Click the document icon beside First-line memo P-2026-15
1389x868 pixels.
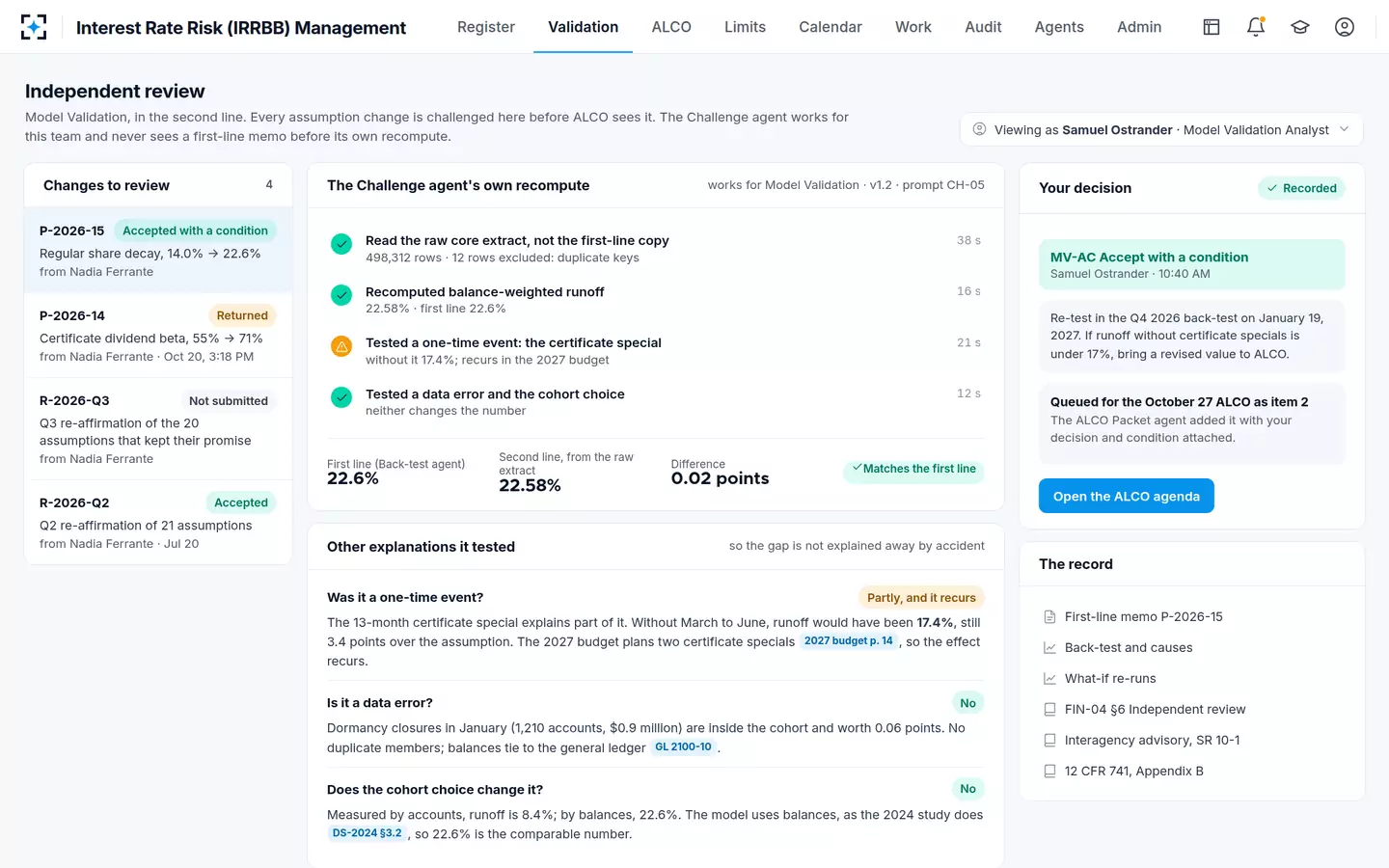point(1049,617)
